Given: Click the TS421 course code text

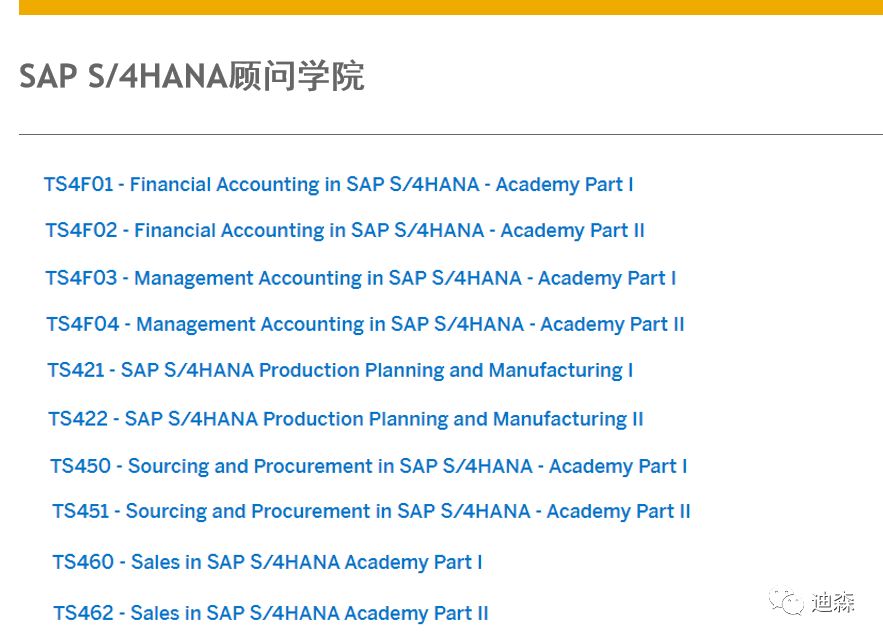Looking at the screenshot, I should 76,371.
